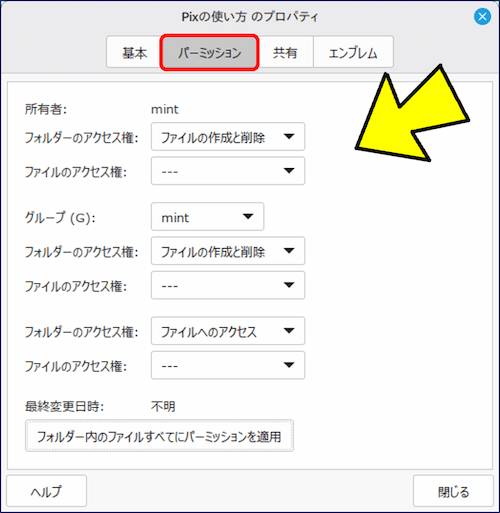Close the dialog with the blue X icon
Screen dimensions: 500x513
point(482,16)
